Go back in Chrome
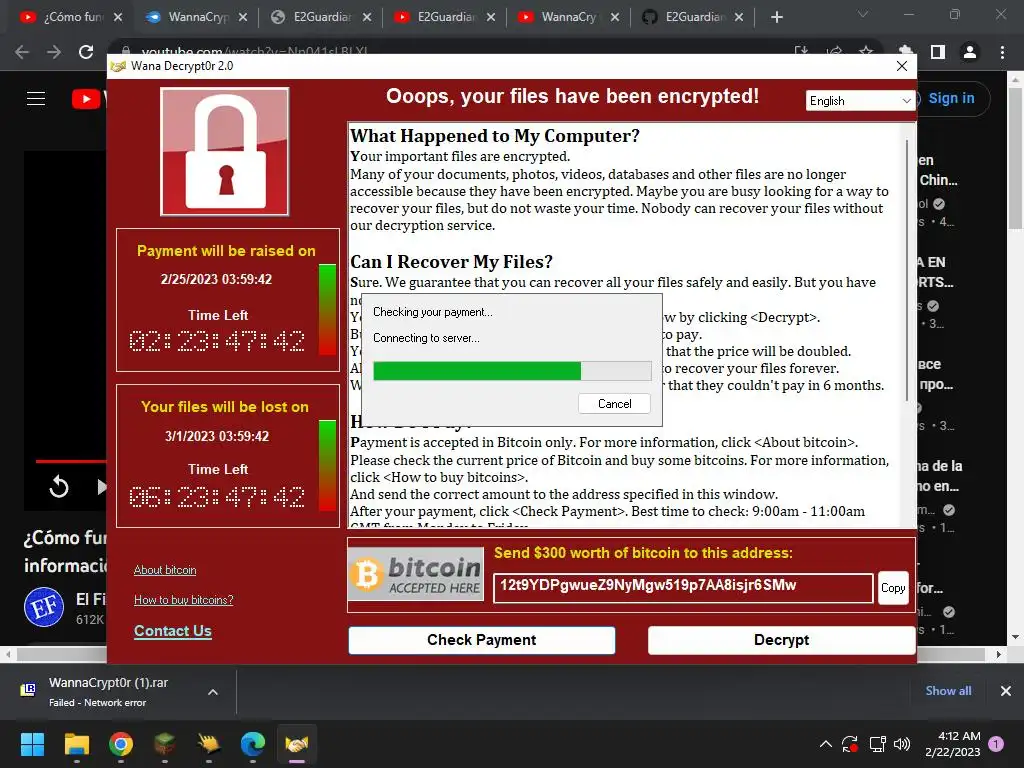Screen dimensions: 1024x768 click(22, 52)
